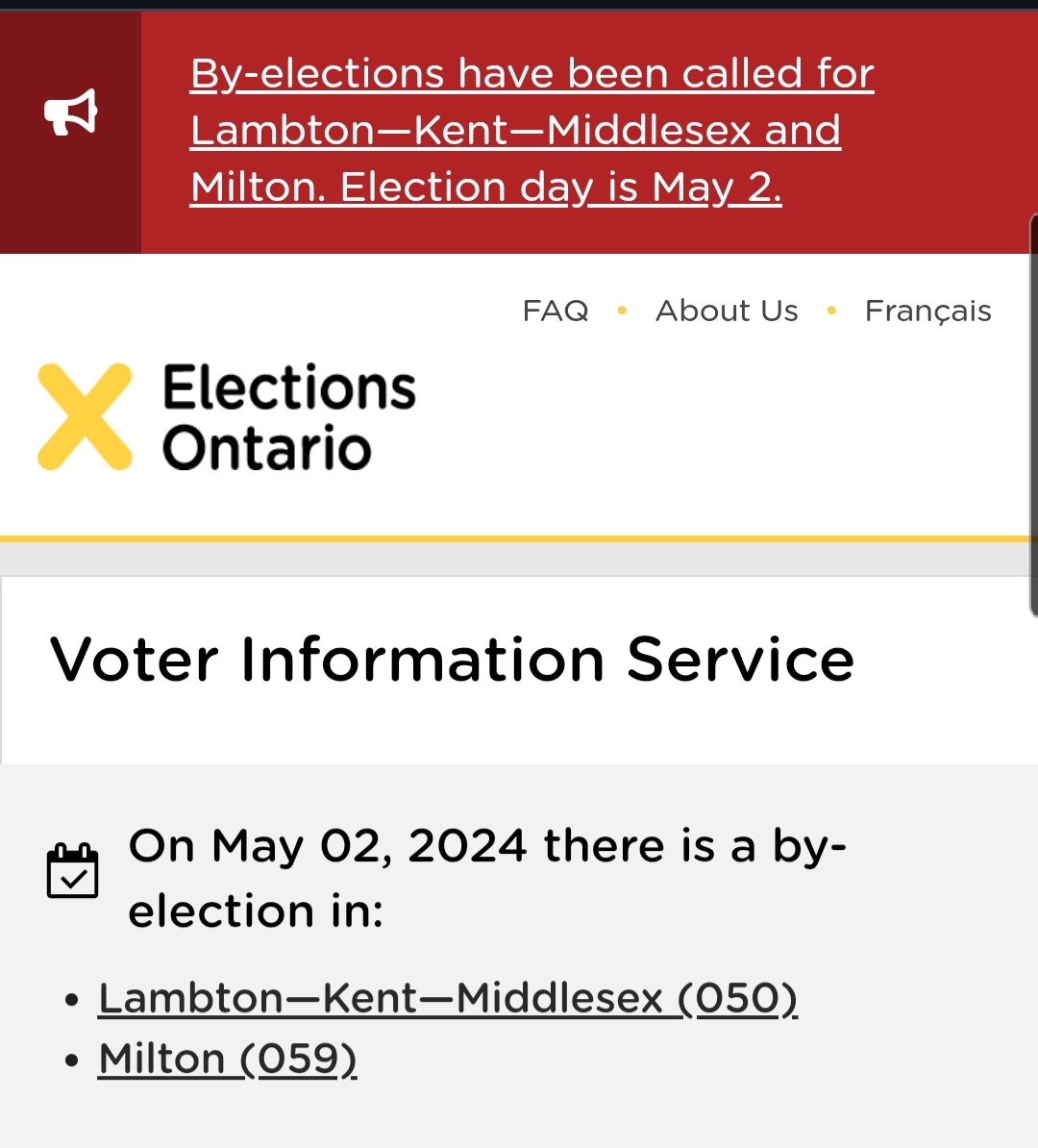Click the blank white header area right of the logo
Viewport: 1038px width, 1148px height.
[x=721, y=433]
